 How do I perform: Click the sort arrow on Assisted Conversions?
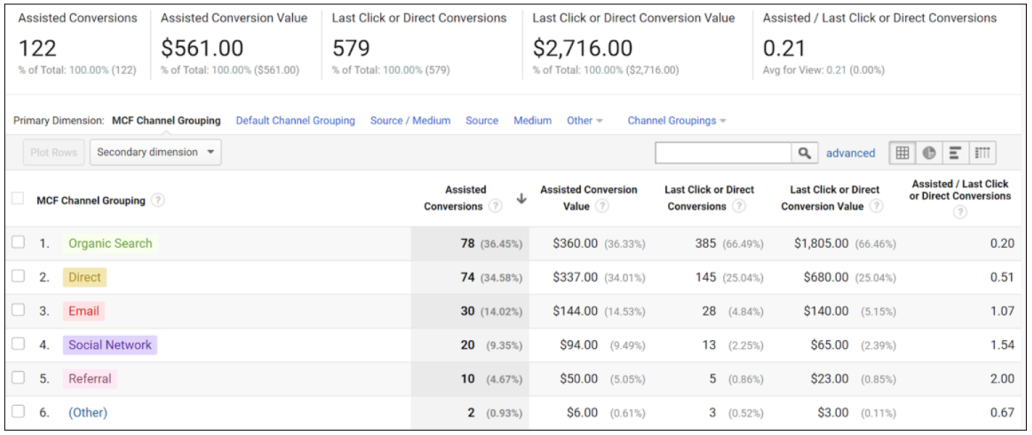pyautogui.click(x=521, y=199)
